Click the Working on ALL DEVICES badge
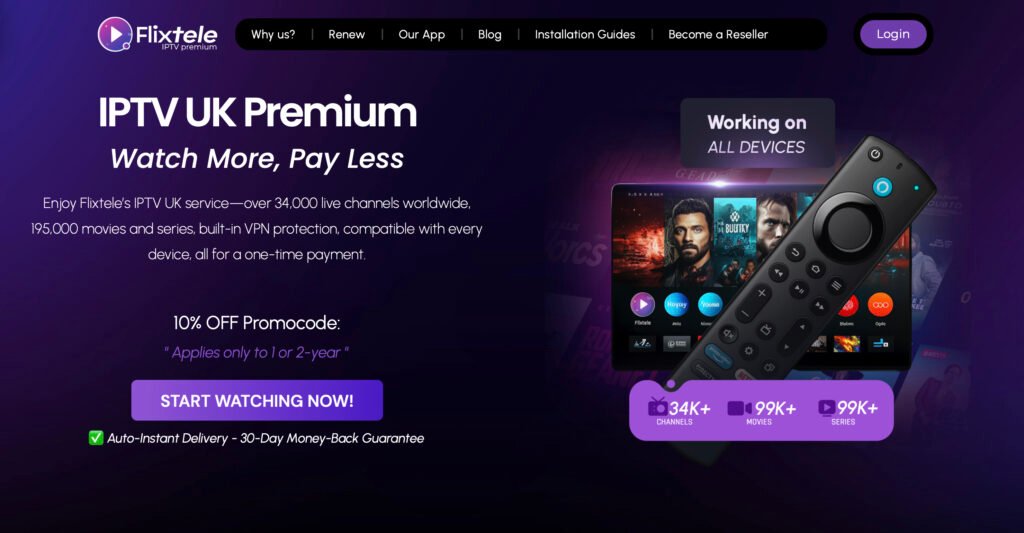The width and height of the screenshot is (1024, 533). [x=757, y=133]
